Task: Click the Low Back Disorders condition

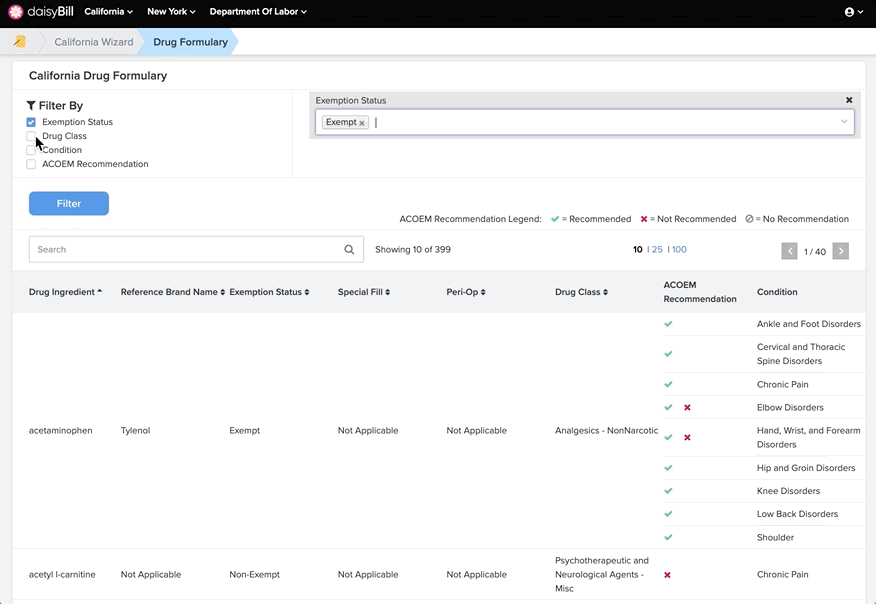Action: point(797,513)
